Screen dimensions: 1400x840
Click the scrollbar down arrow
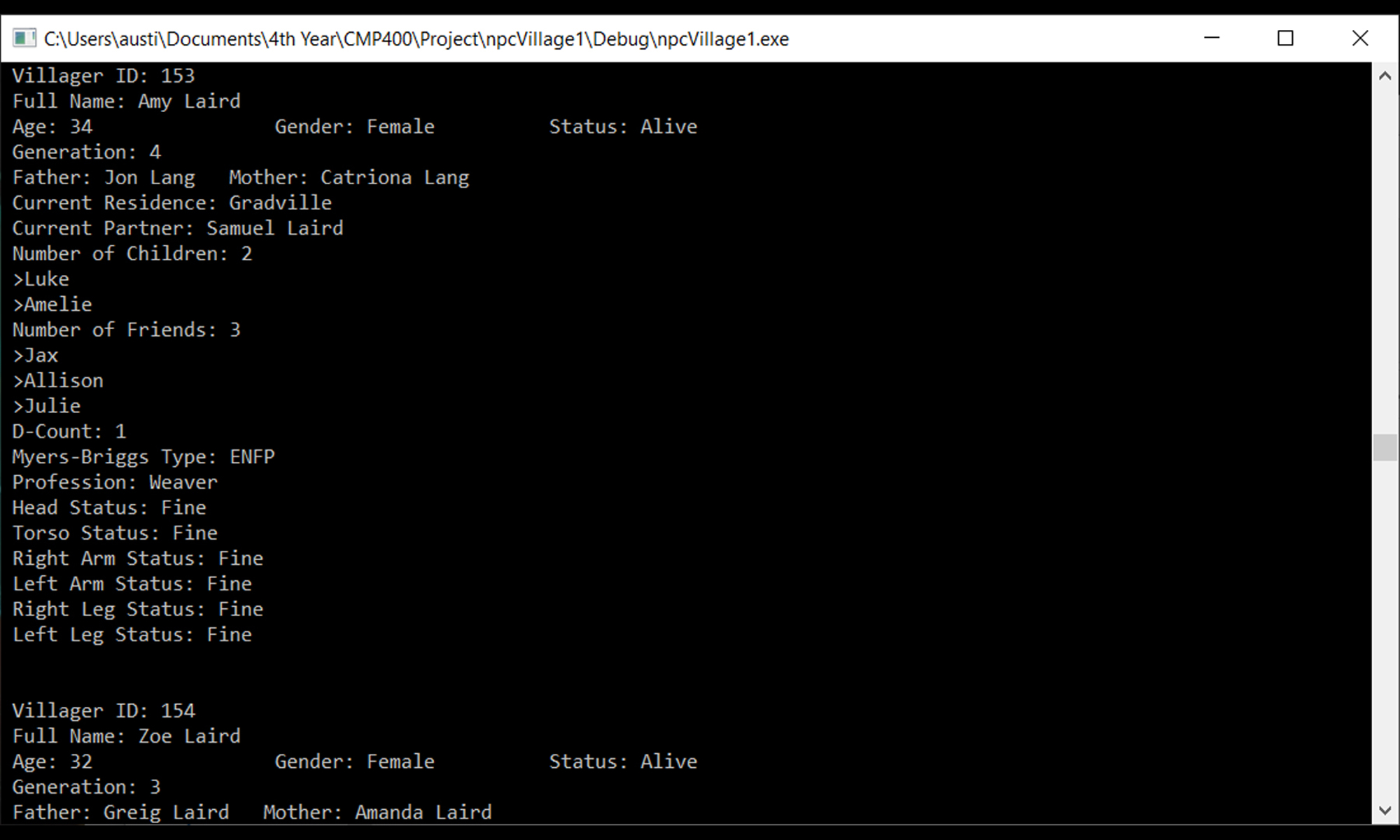pyautogui.click(x=1385, y=811)
